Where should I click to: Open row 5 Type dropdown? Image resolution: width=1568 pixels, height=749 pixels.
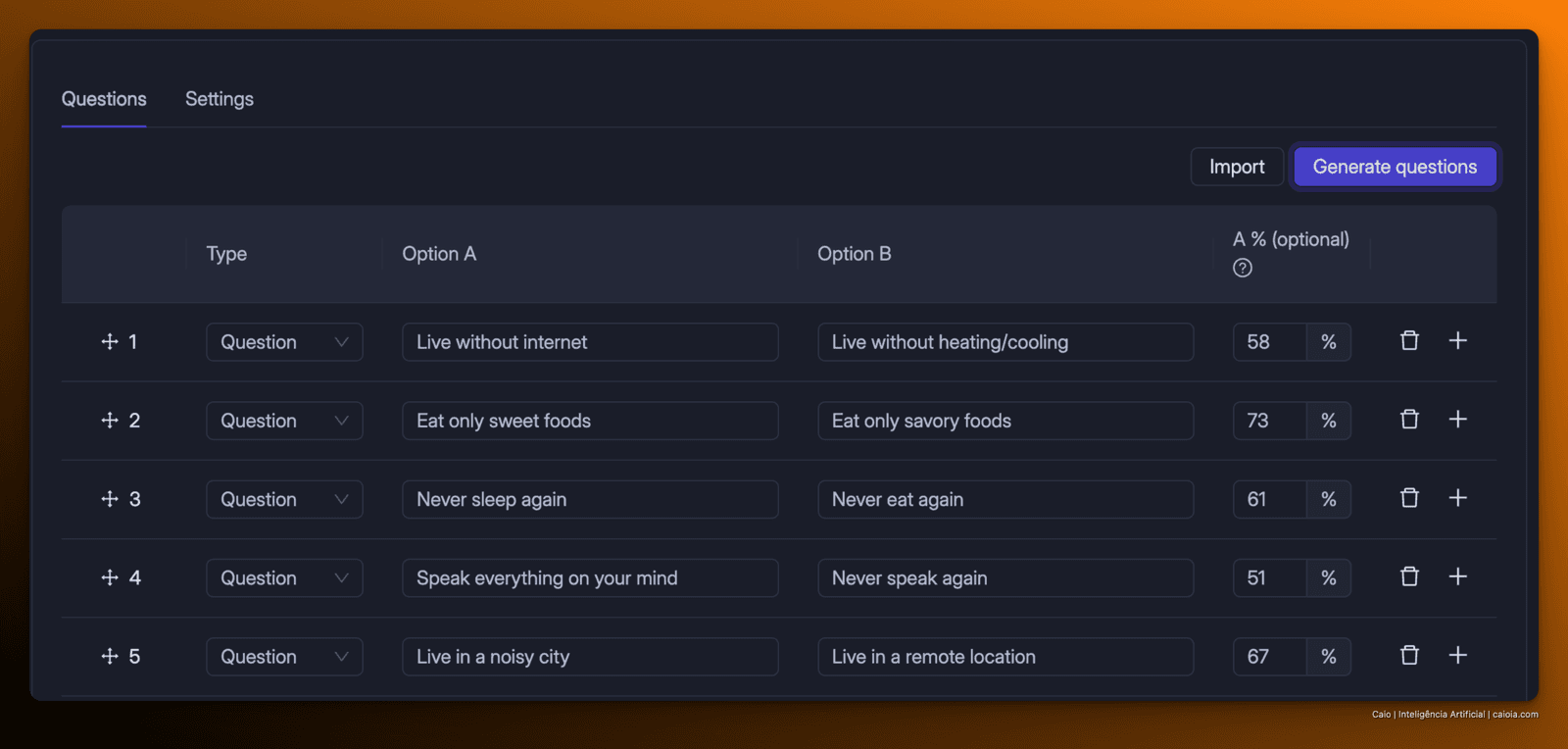pos(284,657)
